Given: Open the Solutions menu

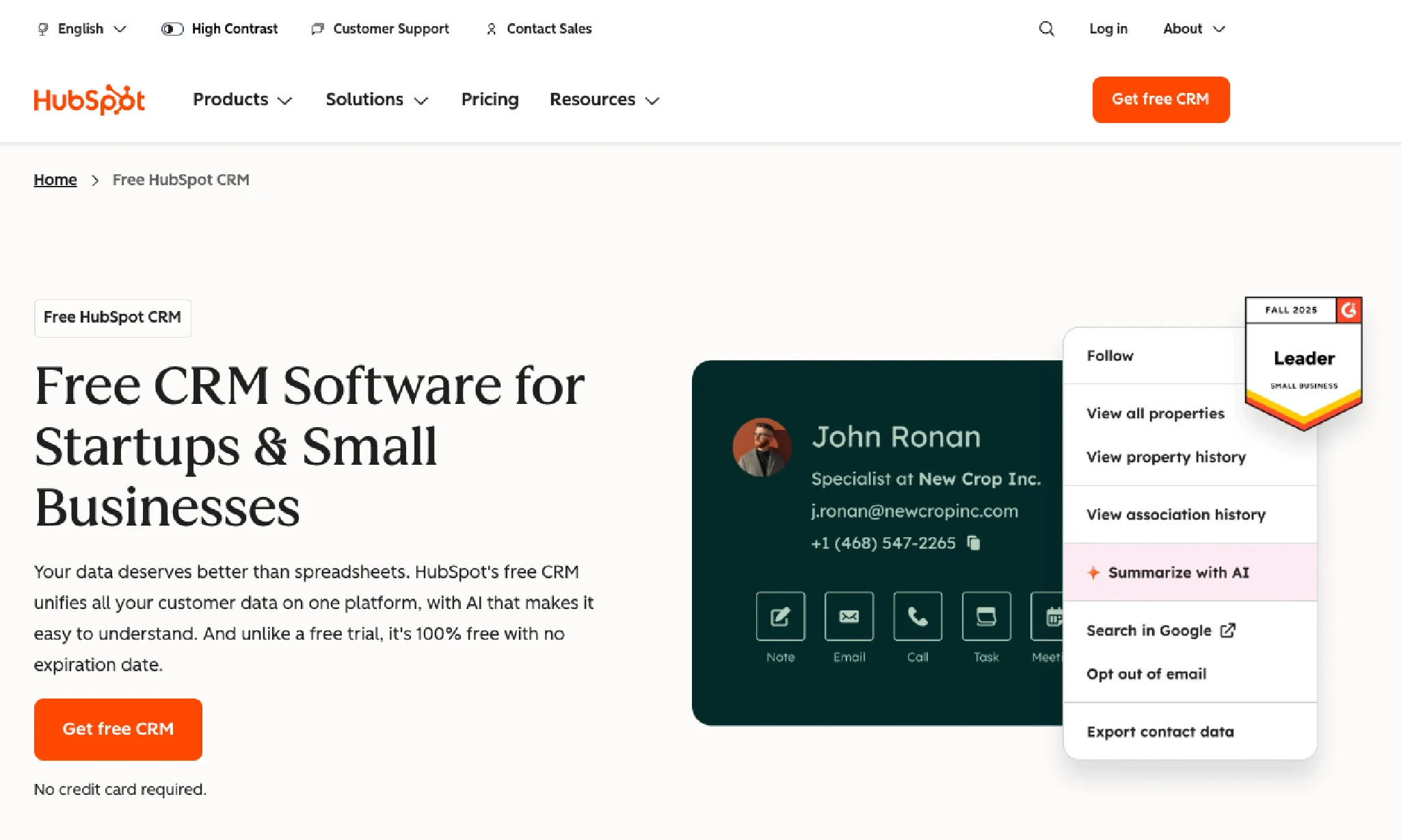Looking at the screenshot, I should [377, 100].
